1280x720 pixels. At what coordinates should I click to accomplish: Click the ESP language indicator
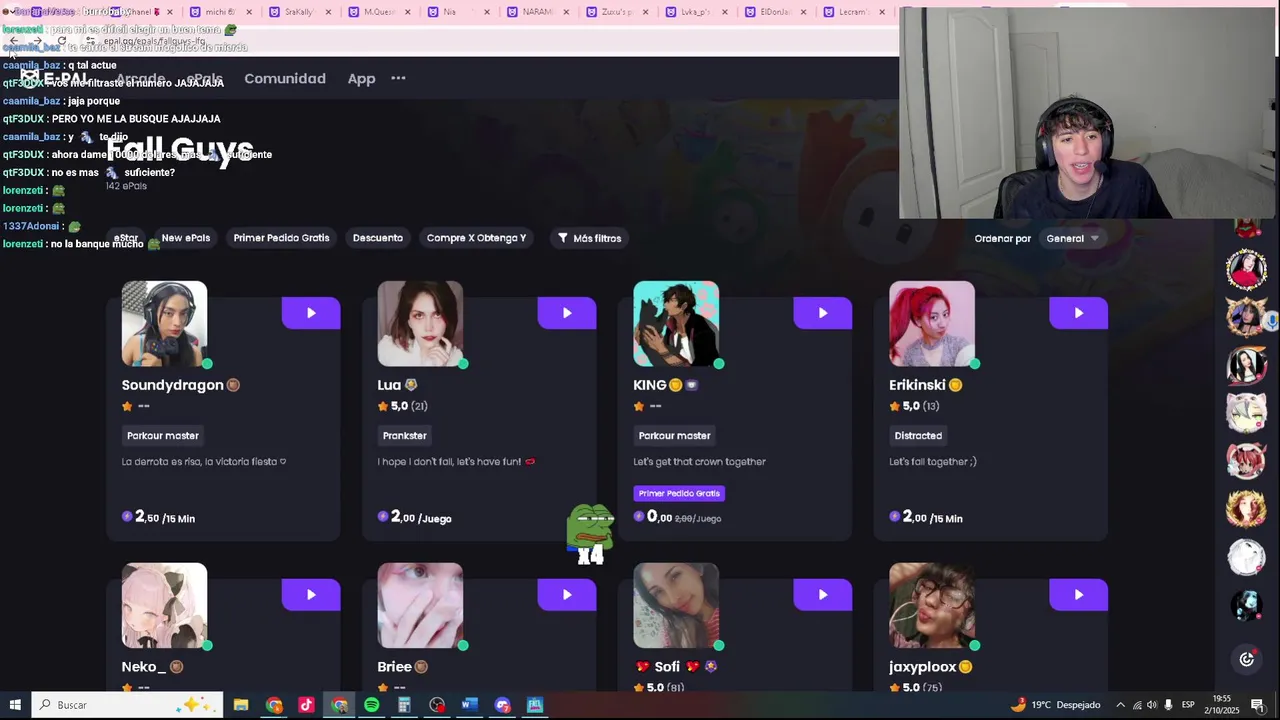pyautogui.click(x=1188, y=705)
